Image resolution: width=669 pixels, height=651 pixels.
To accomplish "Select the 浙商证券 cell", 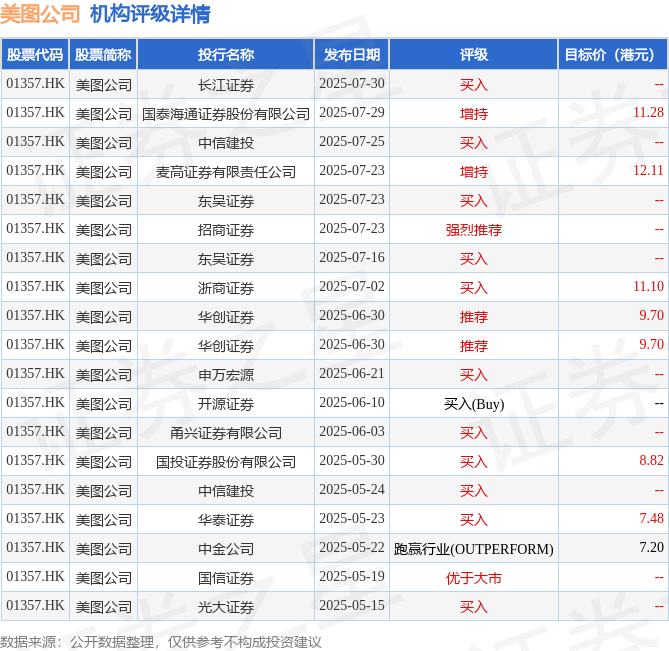I will (226, 288).
